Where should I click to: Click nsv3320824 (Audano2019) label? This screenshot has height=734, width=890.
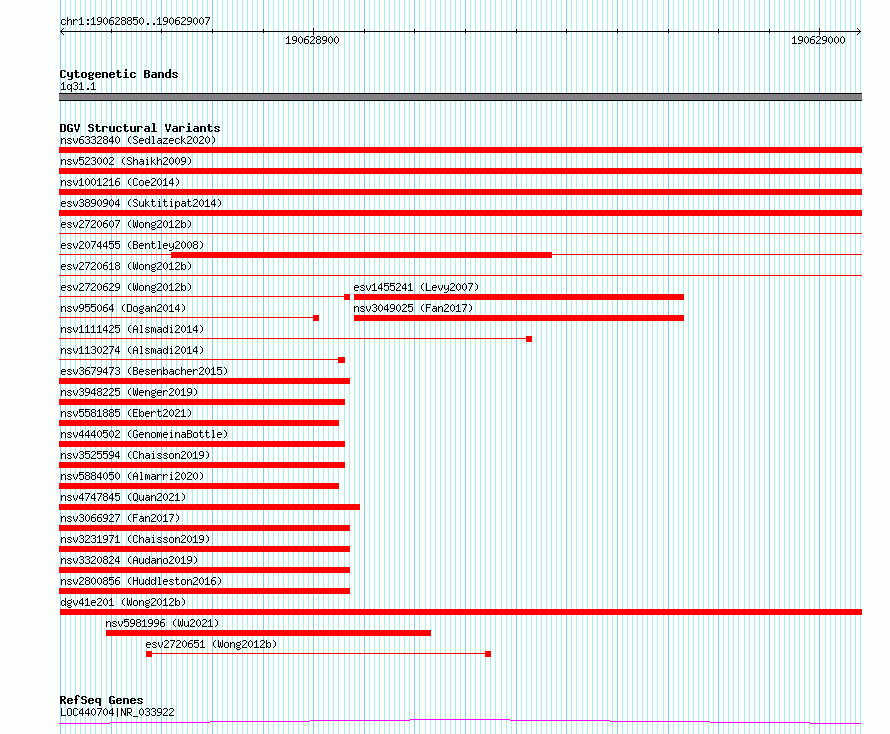point(129,560)
